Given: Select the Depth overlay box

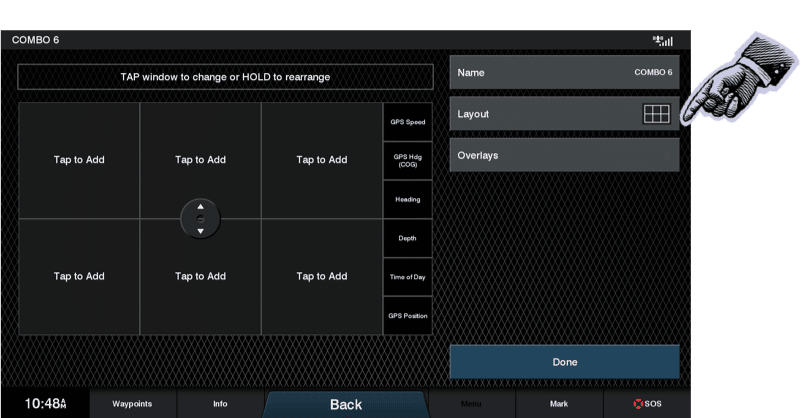Looking at the screenshot, I should click(x=408, y=238).
